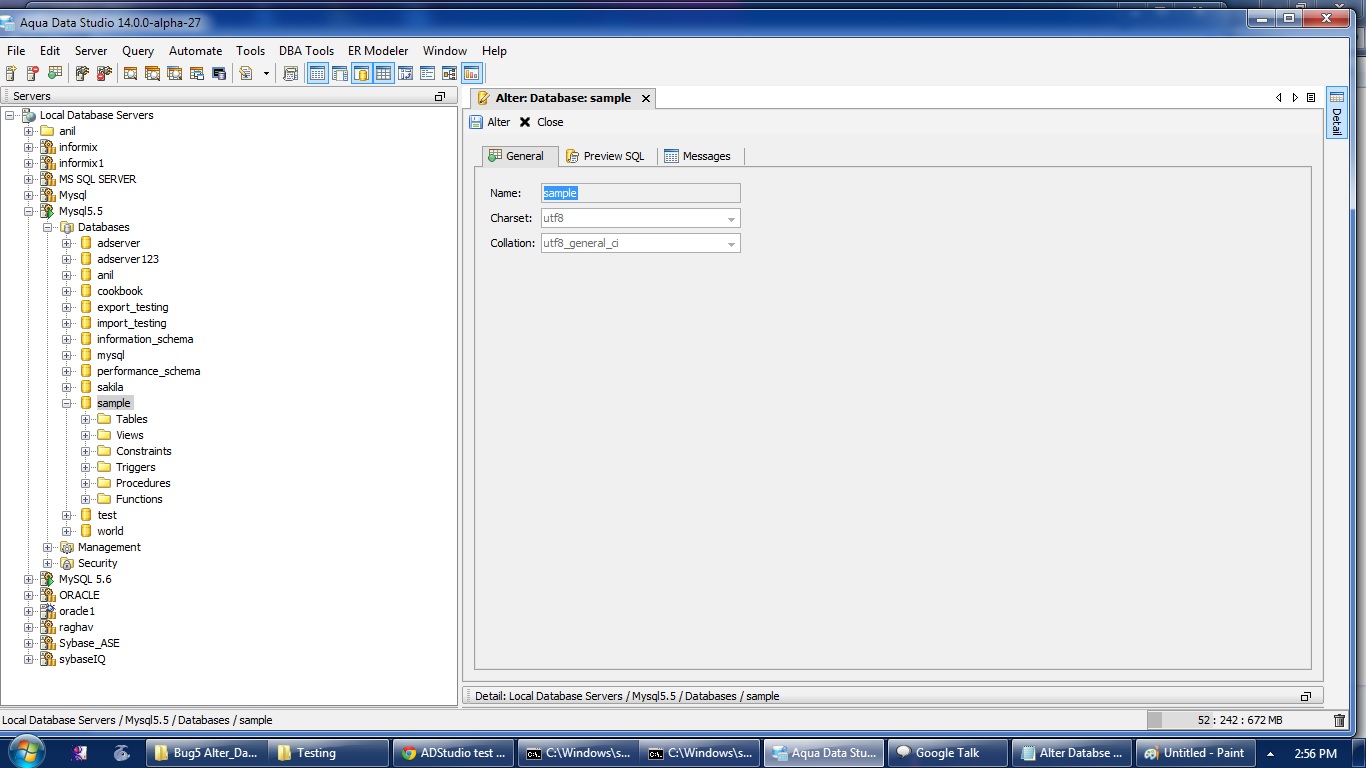Viewport: 1366px width, 768px height.
Task: Click the stacked windows icon with blue overlay
Action: 197,73
